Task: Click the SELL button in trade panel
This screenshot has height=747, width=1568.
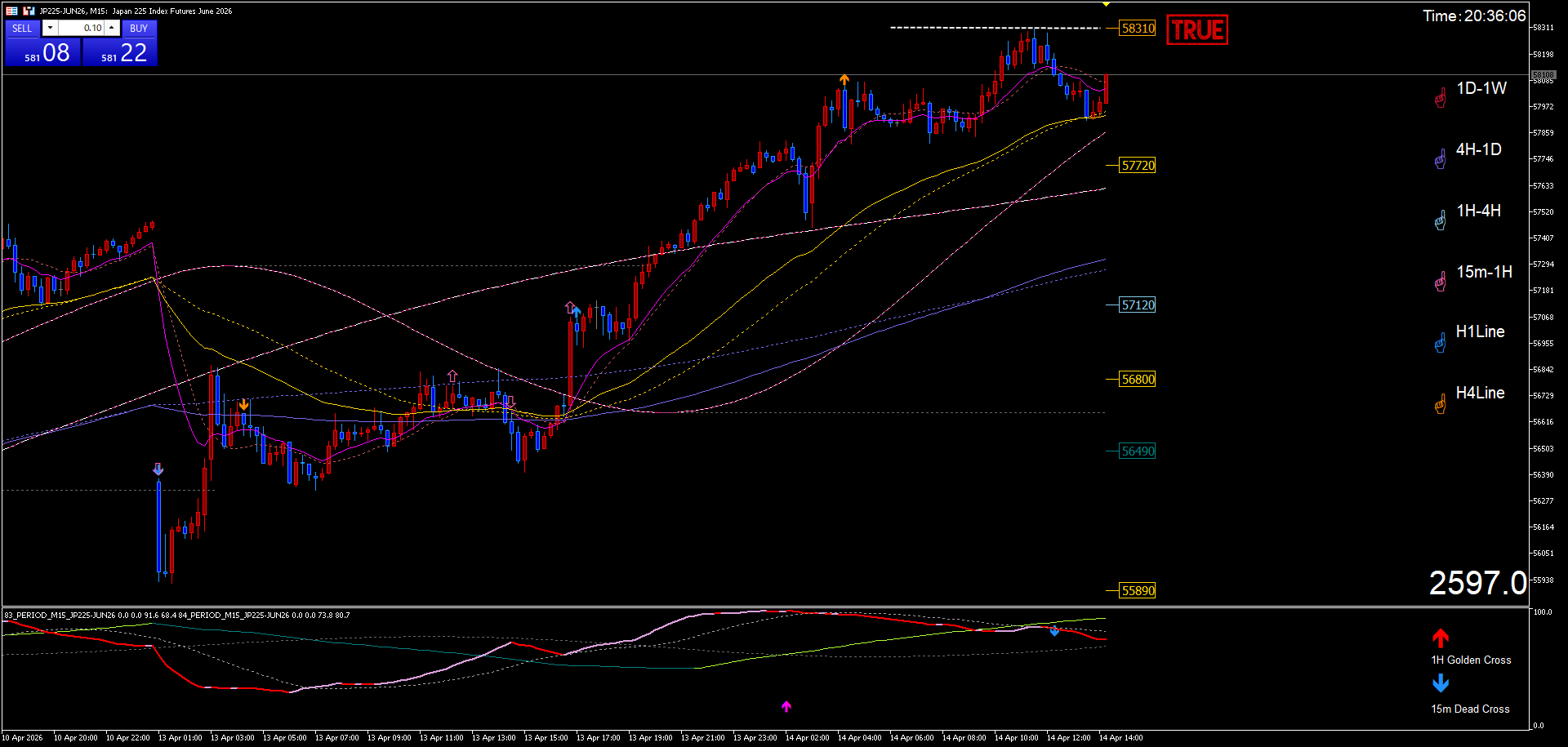Action: (x=22, y=28)
